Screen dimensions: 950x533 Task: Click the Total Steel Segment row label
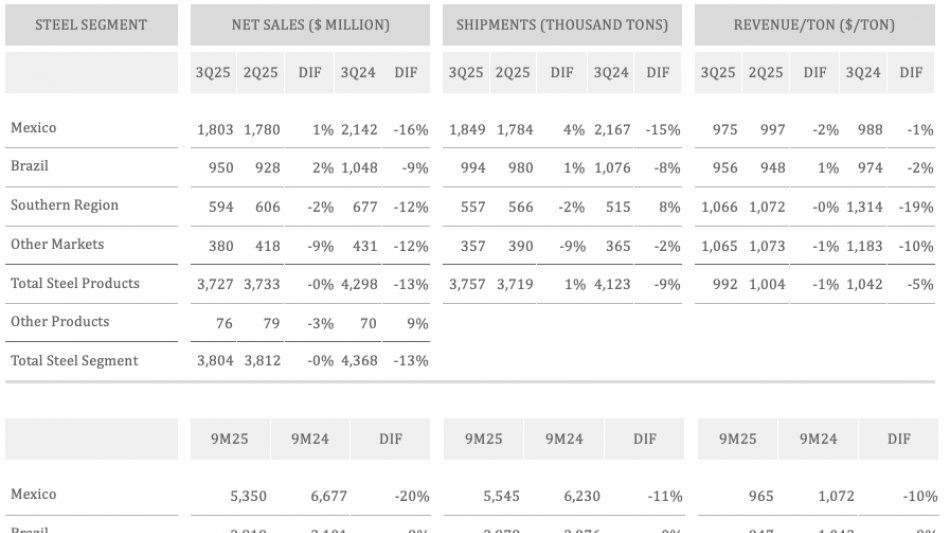(x=74, y=361)
